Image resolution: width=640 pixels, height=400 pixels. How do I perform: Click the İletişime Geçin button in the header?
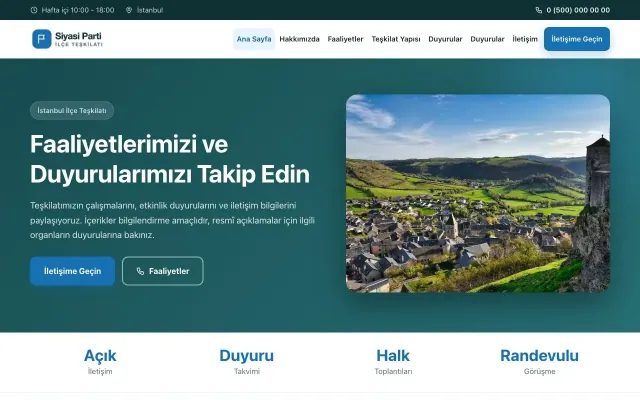(577, 39)
